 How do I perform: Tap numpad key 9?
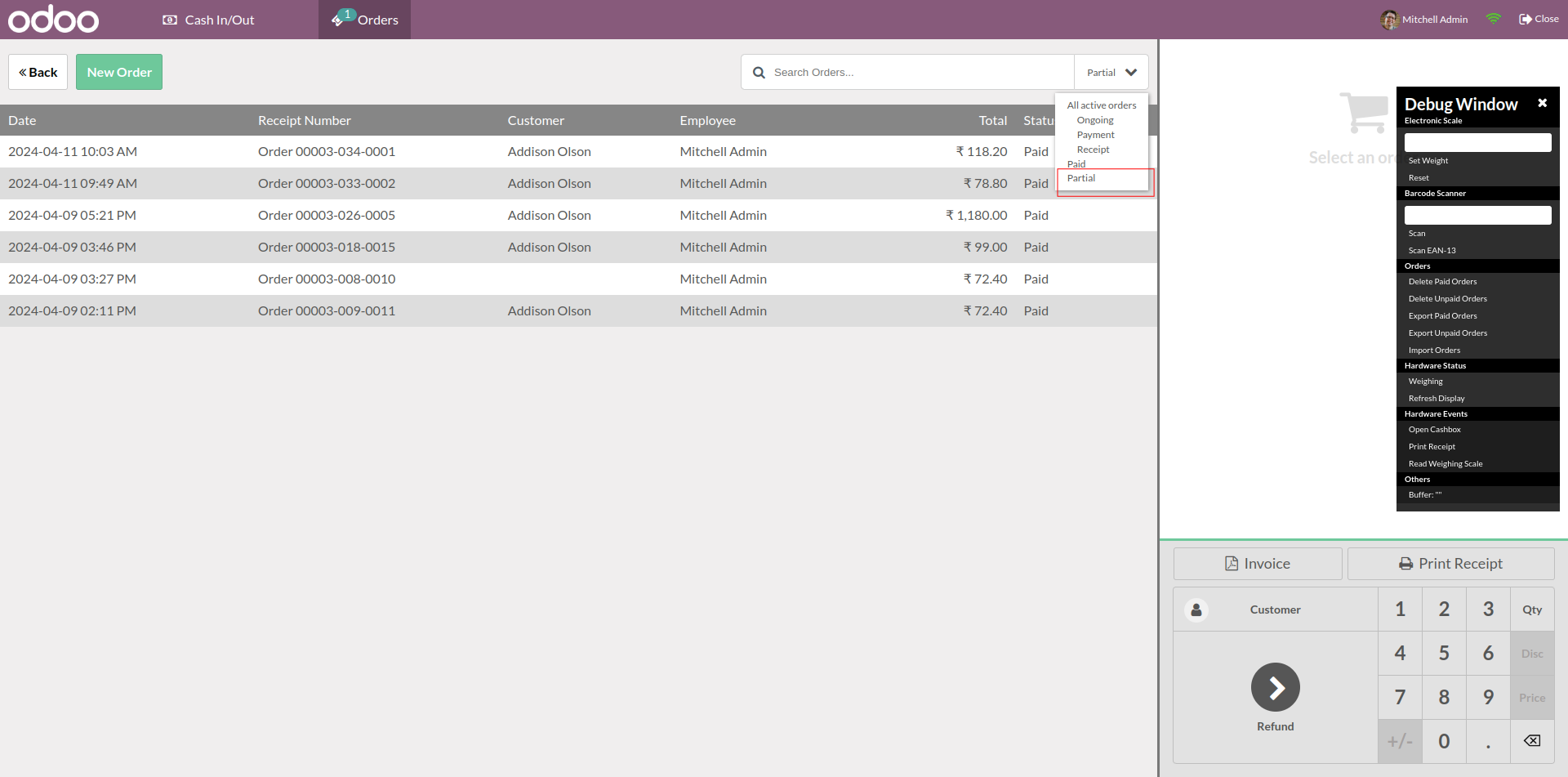(1488, 698)
